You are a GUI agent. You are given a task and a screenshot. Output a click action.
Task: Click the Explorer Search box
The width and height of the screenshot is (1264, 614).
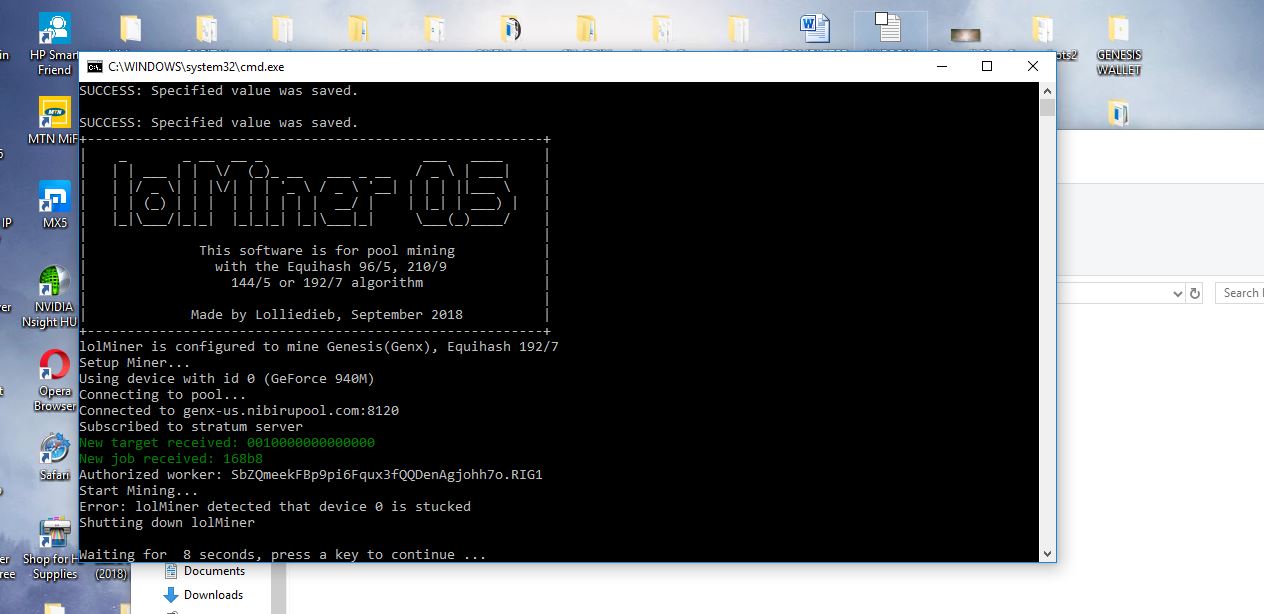point(1240,293)
